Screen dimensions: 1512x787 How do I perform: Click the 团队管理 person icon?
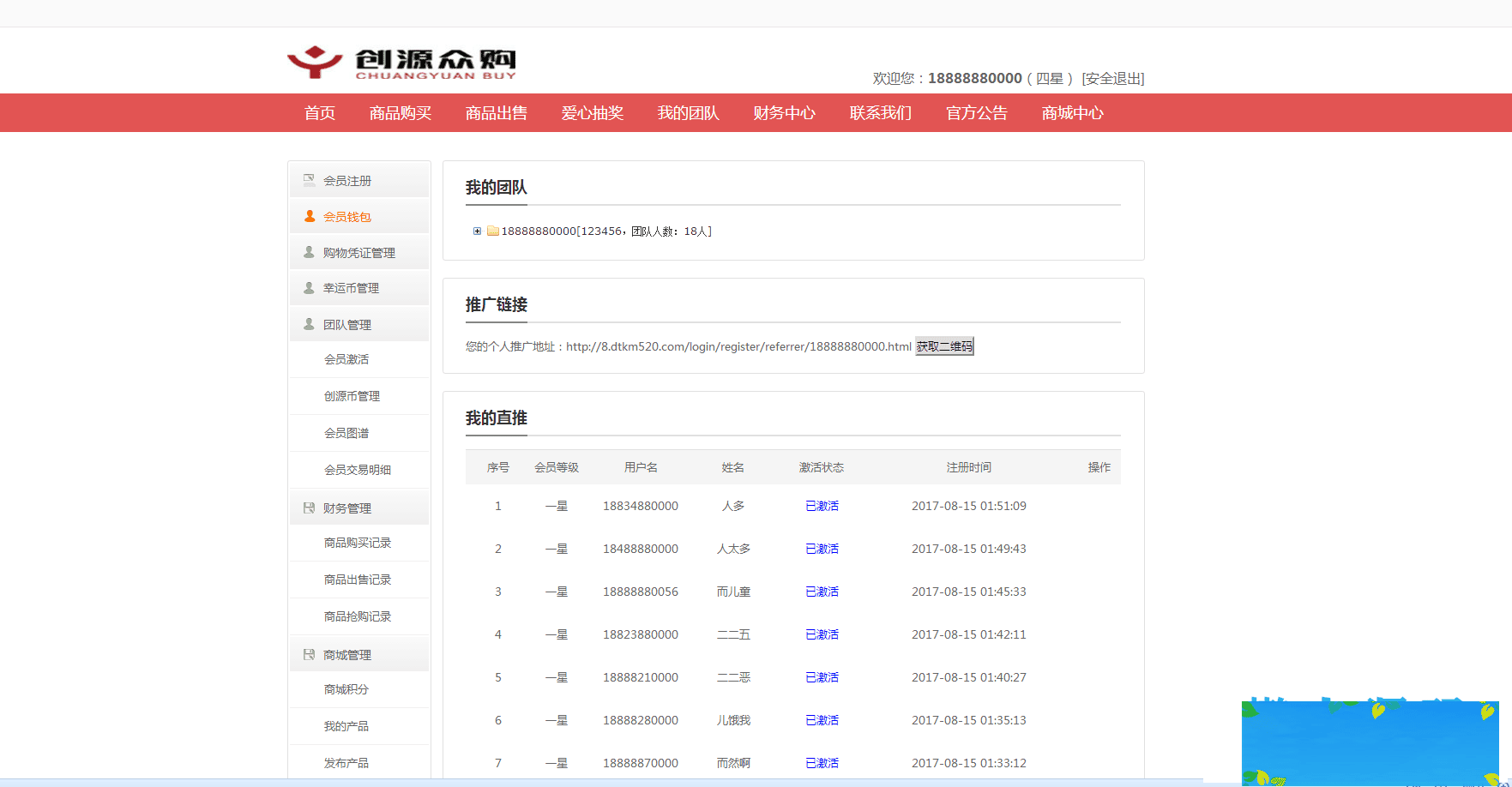tap(310, 324)
